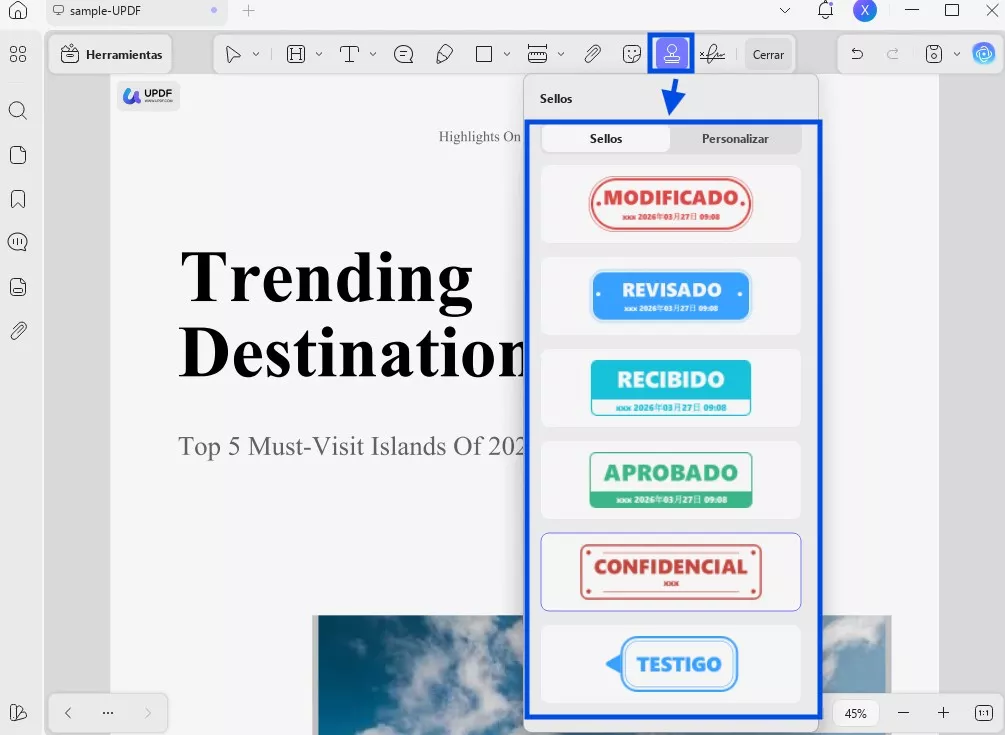This screenshot has width=1005, height=735.
Task: Switch to the Personalizar tab
Action: pos(735,138)
